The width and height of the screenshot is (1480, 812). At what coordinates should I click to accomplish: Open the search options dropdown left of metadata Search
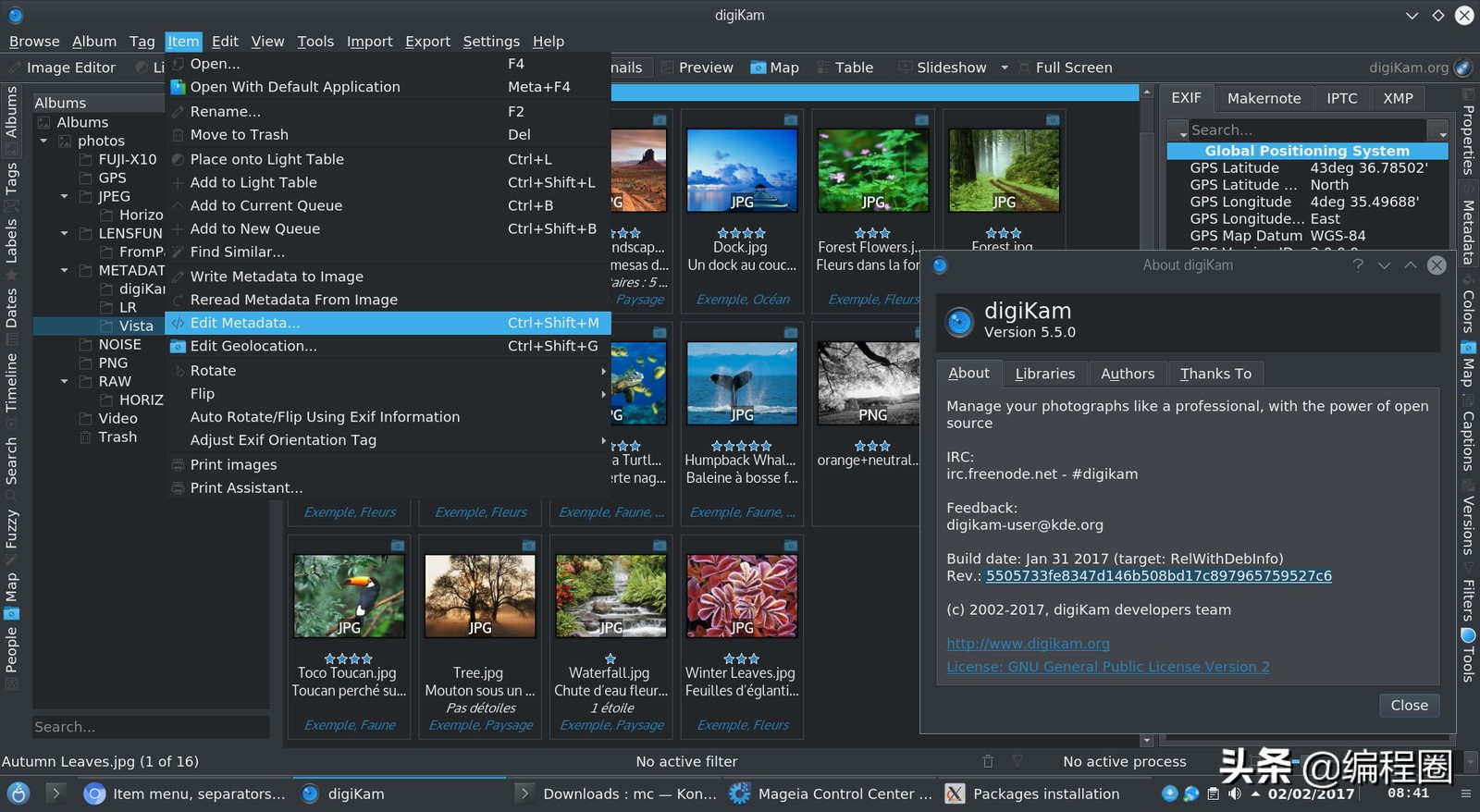[x=1178, y=130]
